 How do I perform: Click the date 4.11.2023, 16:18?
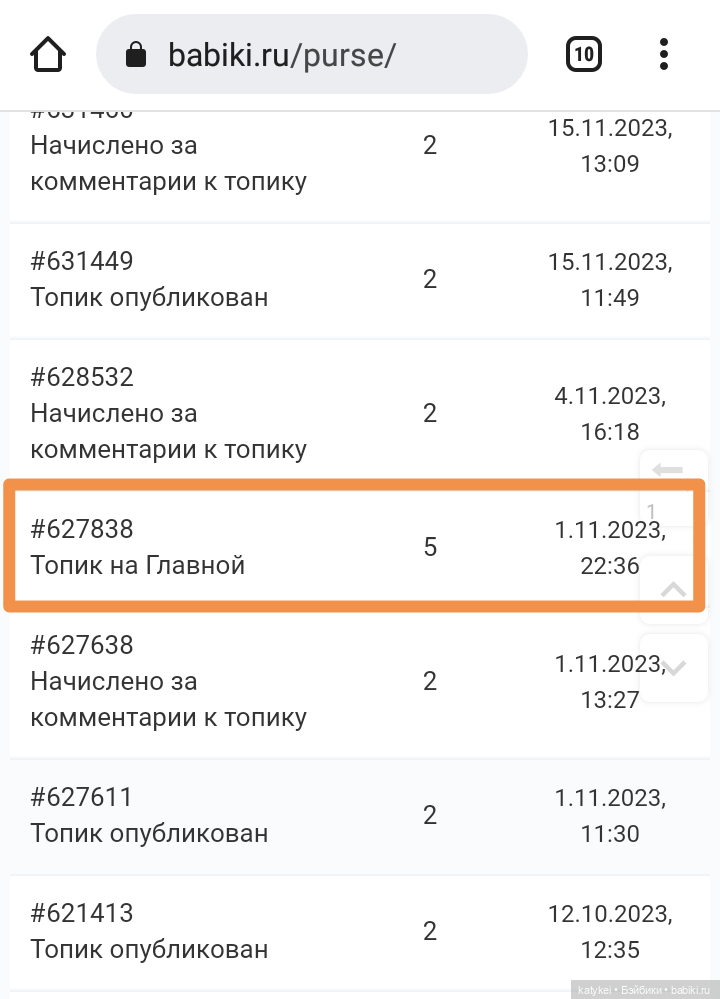pos(610,413)
